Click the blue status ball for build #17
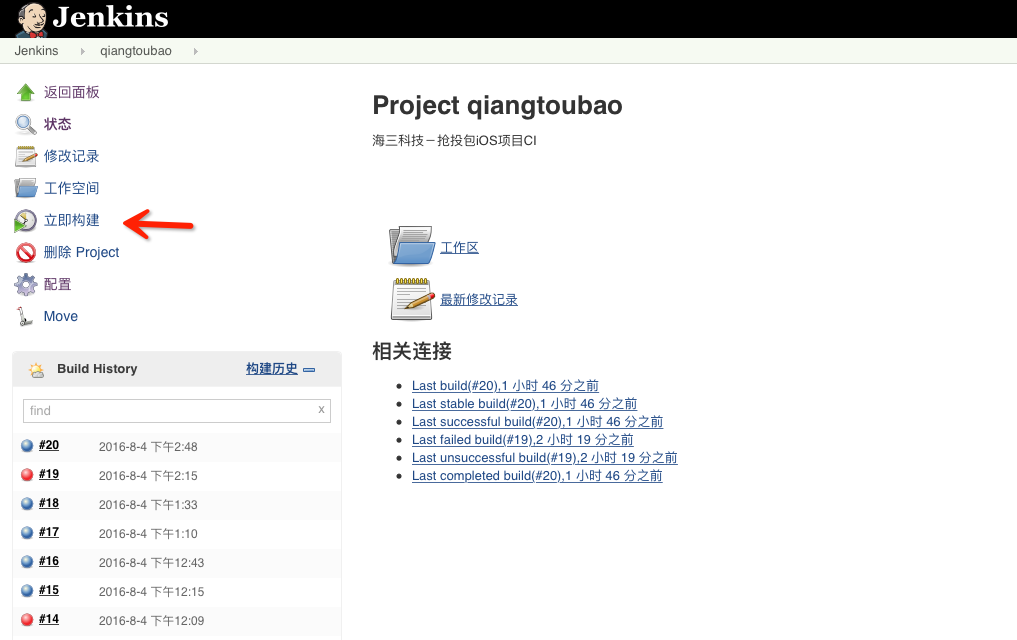The width and height of the screenshot is (1017, 640). pos(27,532)
